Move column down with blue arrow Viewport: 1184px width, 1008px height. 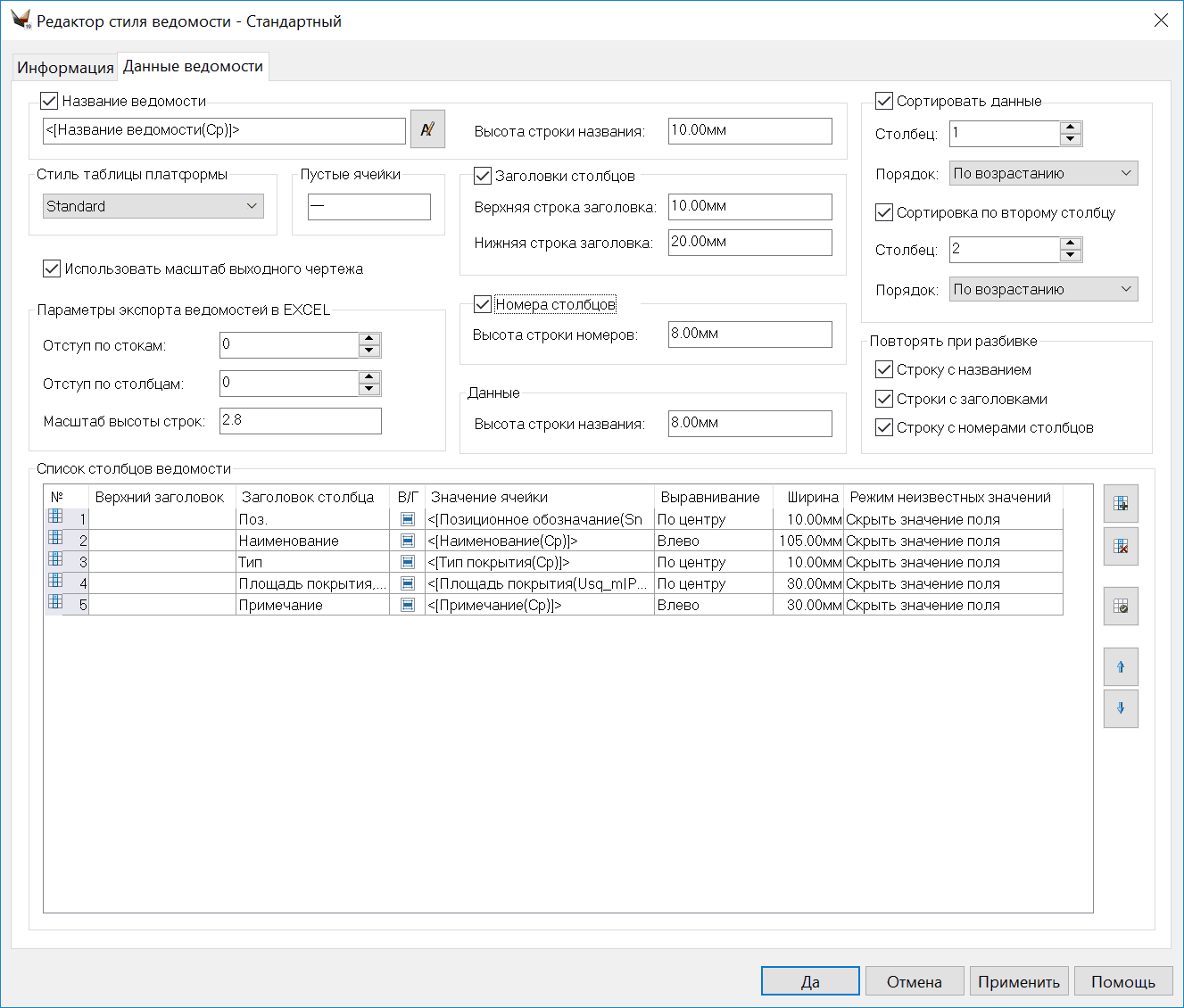point(1121,708)
